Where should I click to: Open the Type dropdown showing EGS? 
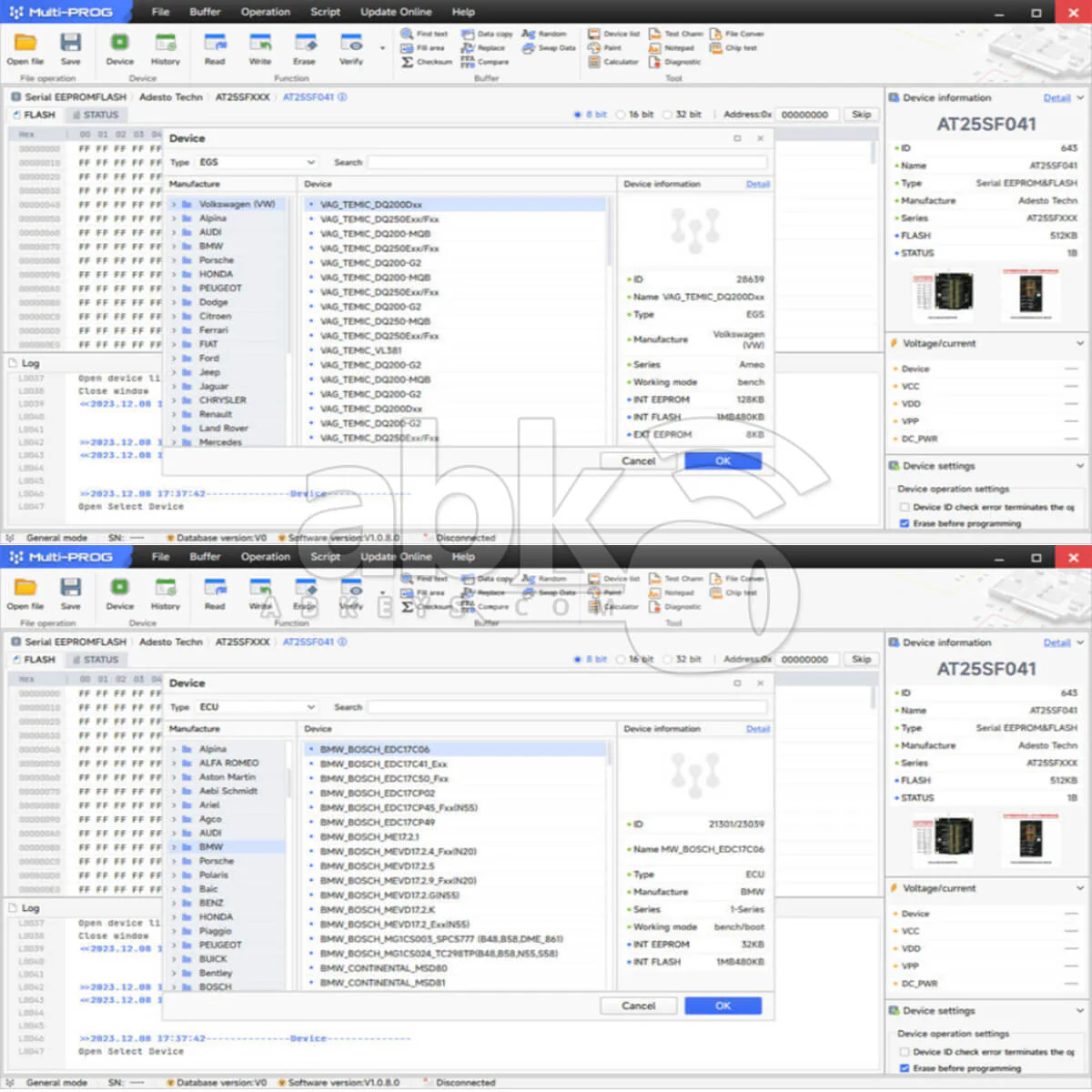[x=257, y=162]
